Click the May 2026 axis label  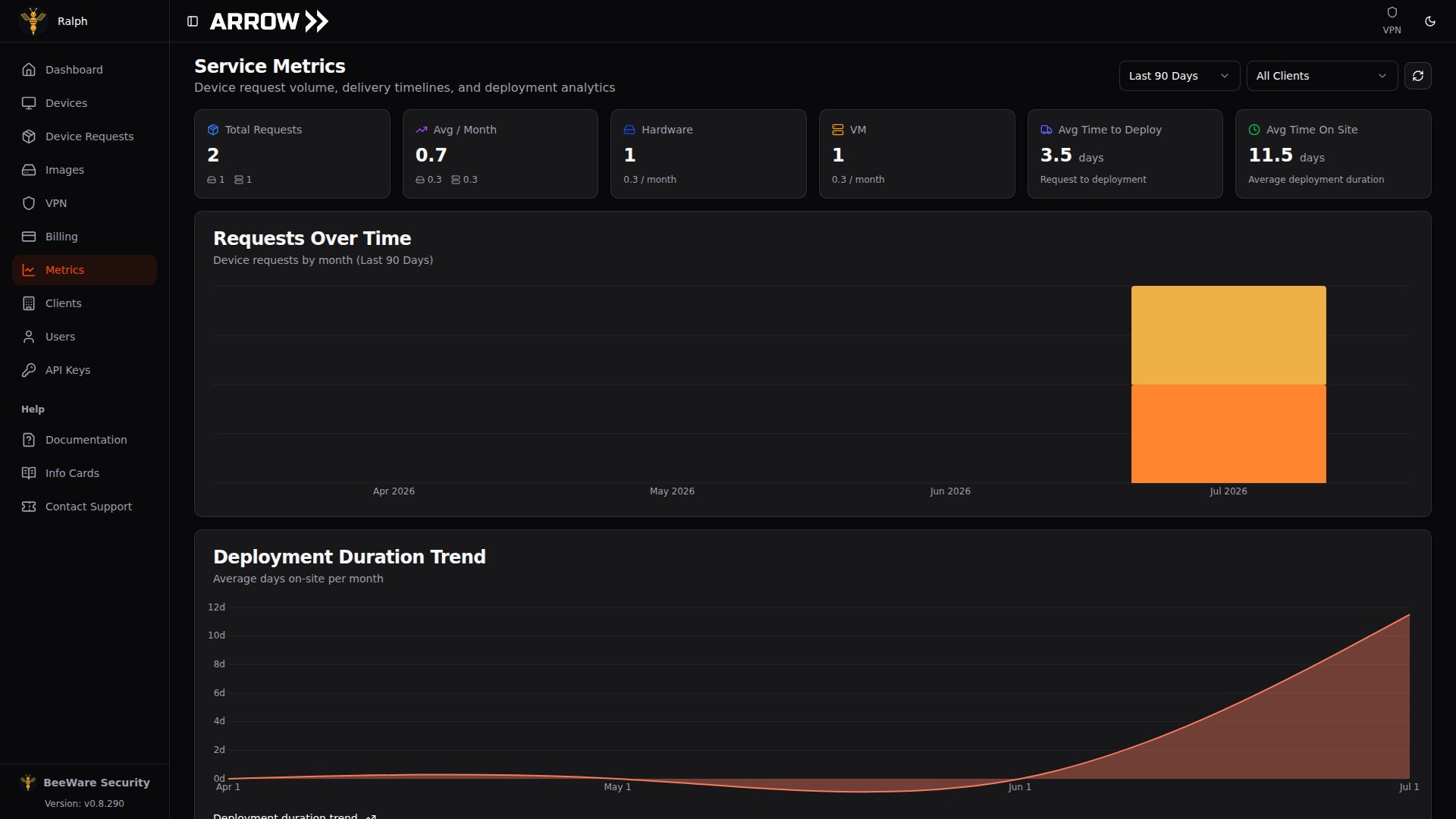tap(672, 491)
